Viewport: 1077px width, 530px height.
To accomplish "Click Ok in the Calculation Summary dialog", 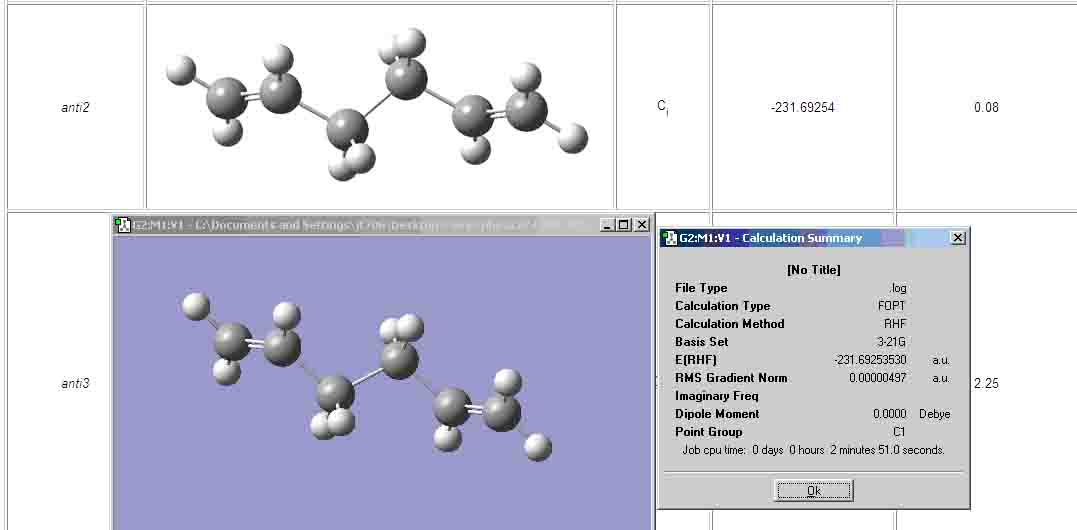I will (x=814, y=490).
